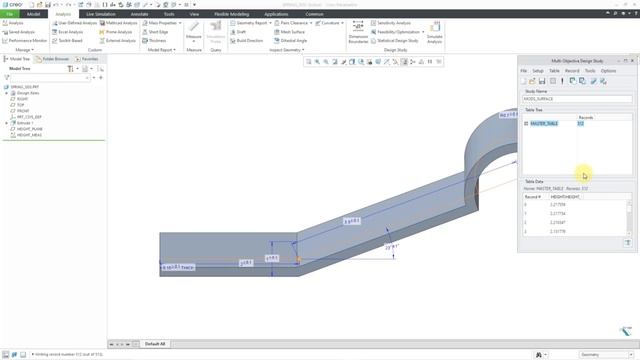
Task: Create new study in Multi-Objective Design Study
Action: click(524, 81)
